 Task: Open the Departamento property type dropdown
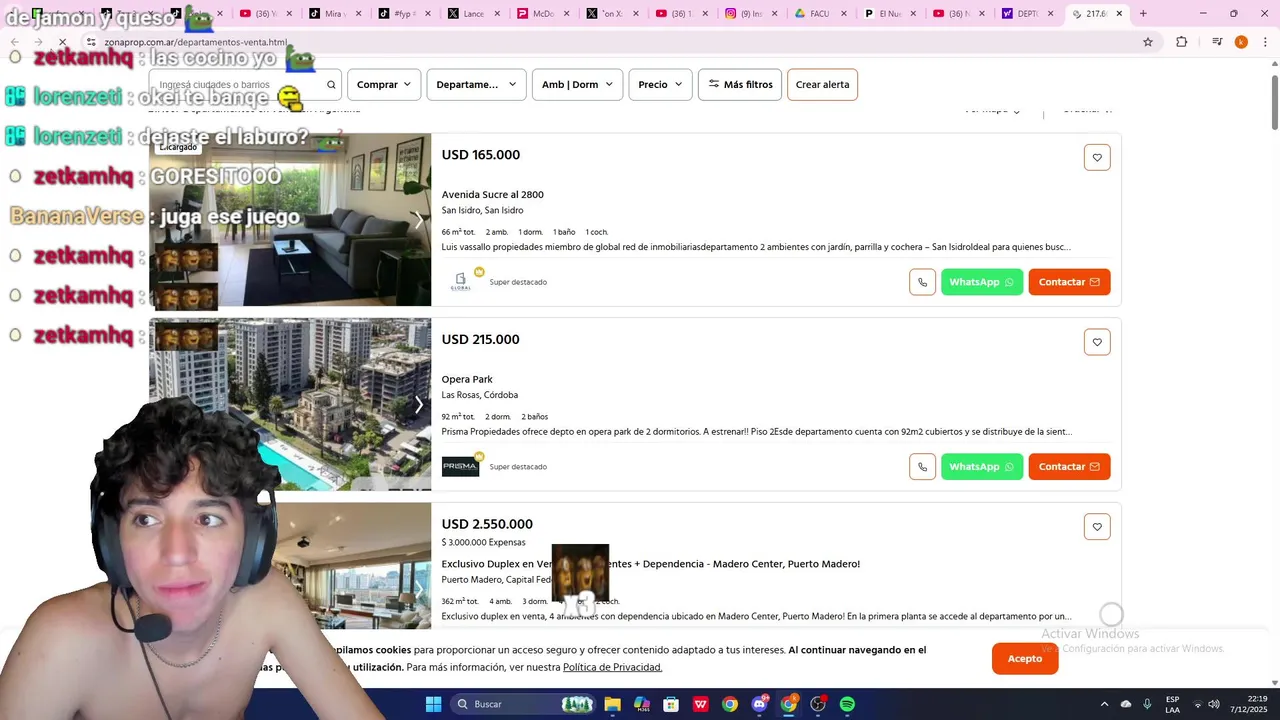tap(476, 85)
